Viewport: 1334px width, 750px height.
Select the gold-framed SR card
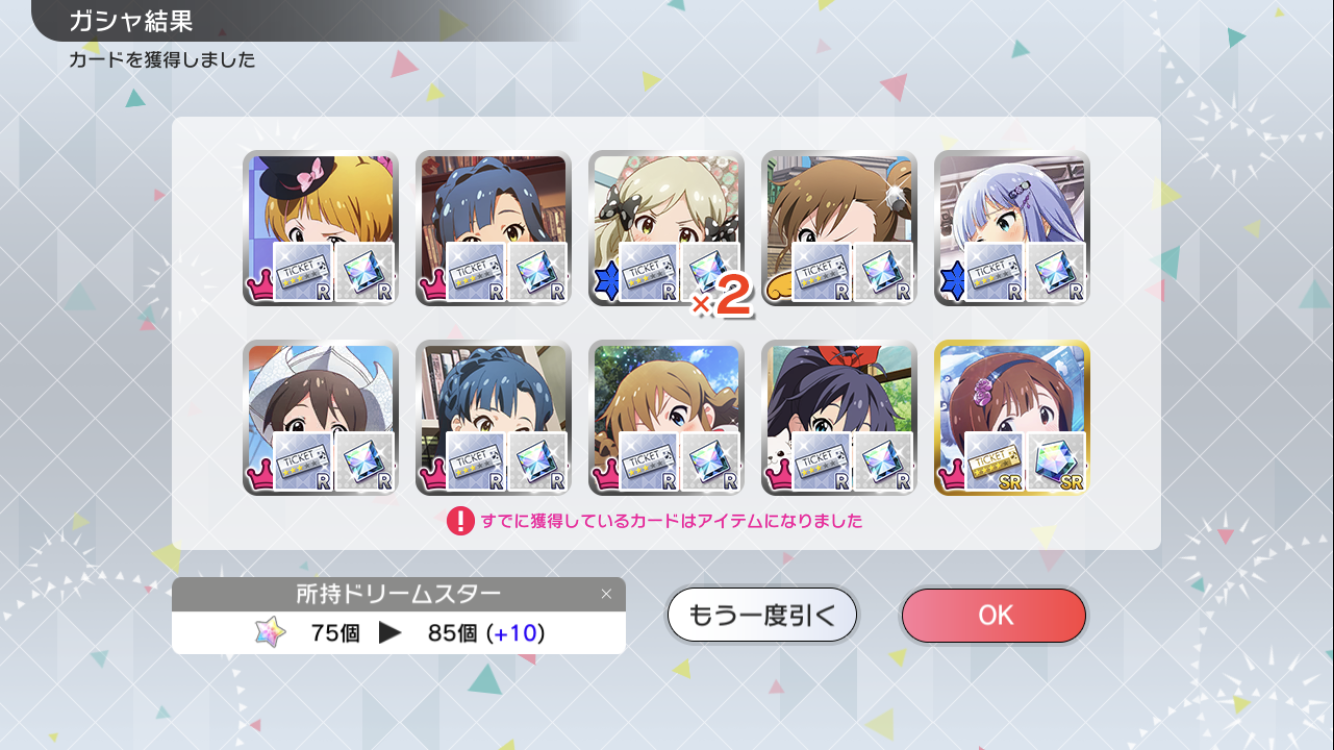pos(1012,418)
